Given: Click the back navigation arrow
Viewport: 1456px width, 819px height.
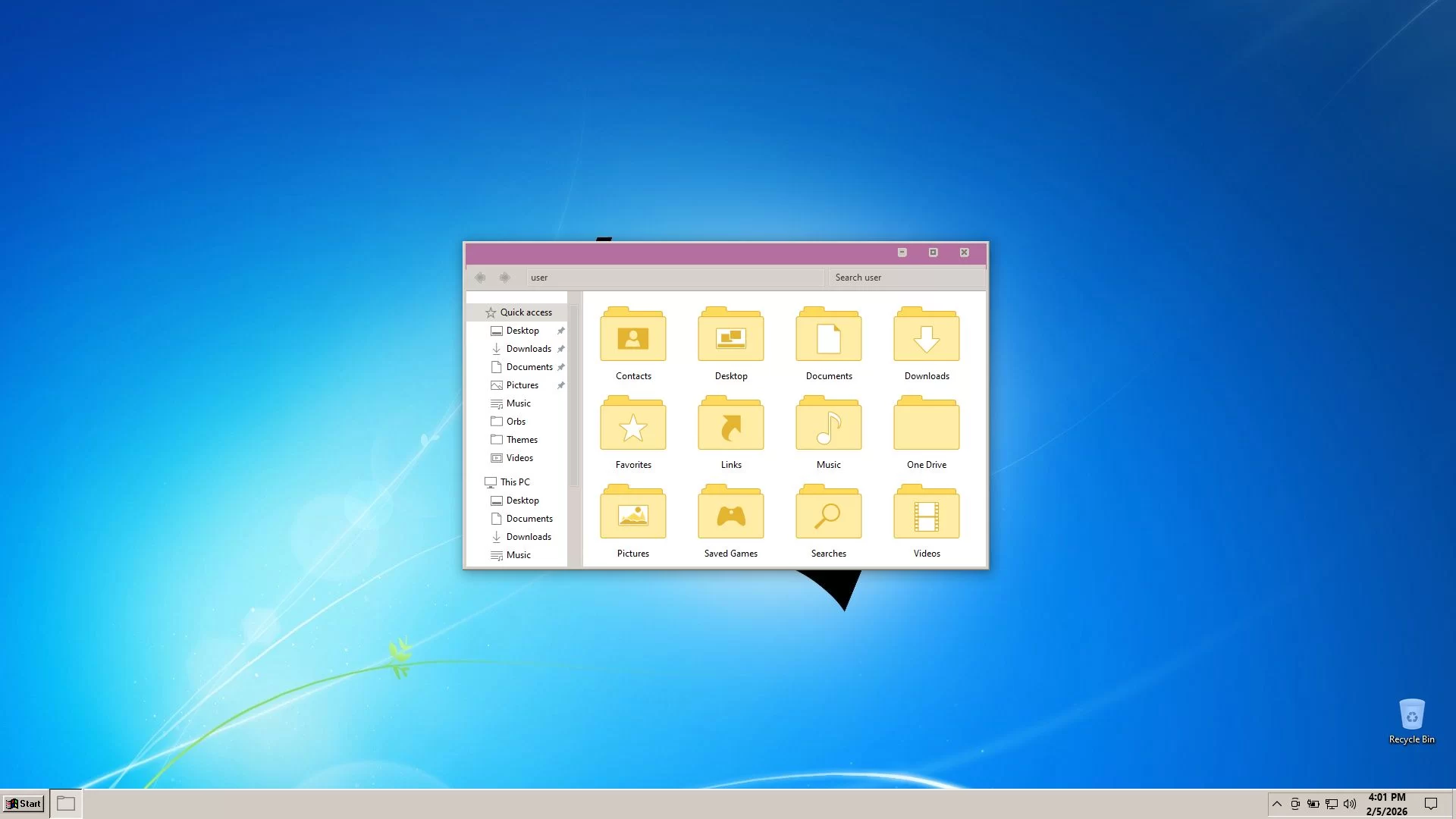Looking at the screenshot, I should point(480,278).
